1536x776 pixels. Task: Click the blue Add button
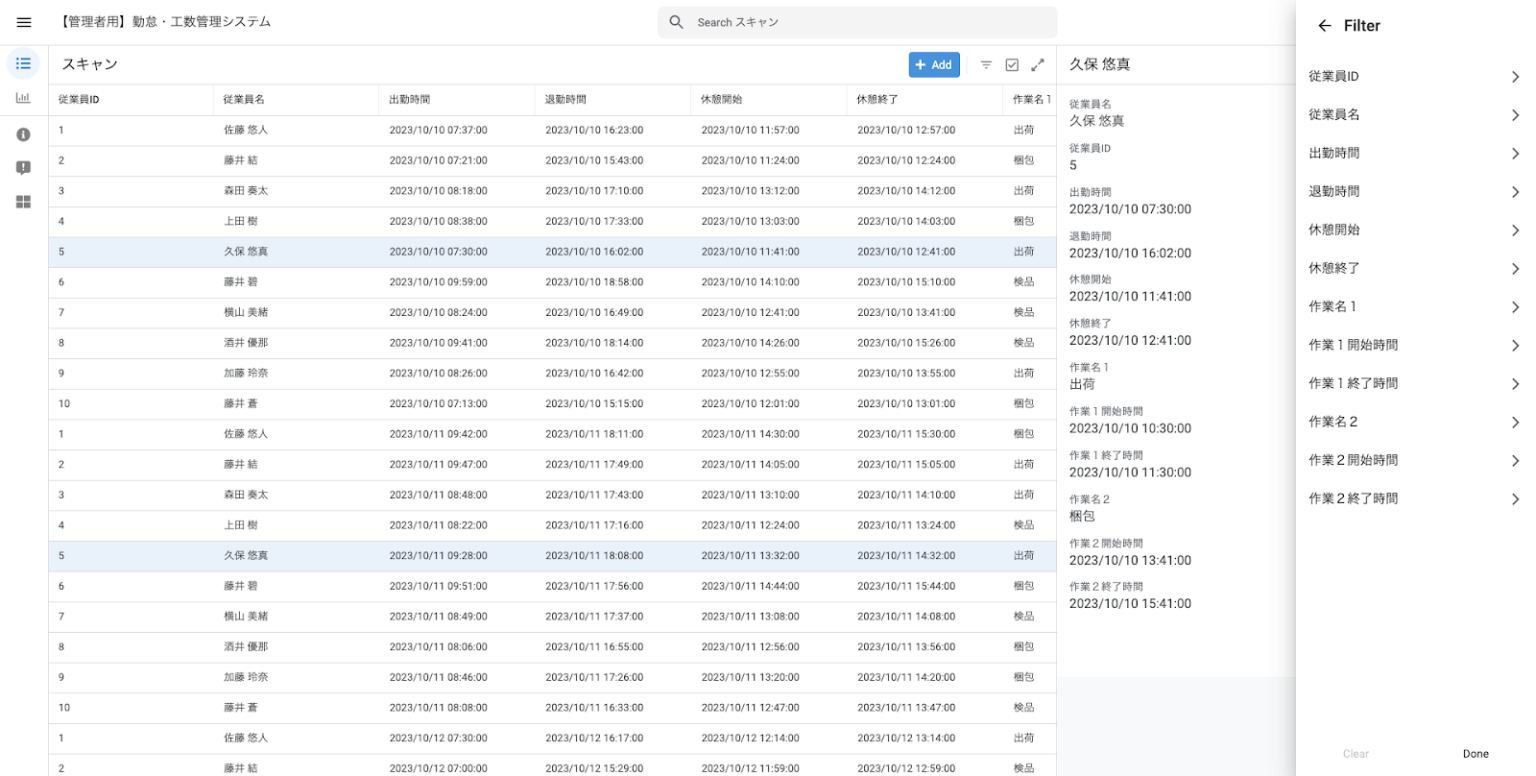[933, 64]
